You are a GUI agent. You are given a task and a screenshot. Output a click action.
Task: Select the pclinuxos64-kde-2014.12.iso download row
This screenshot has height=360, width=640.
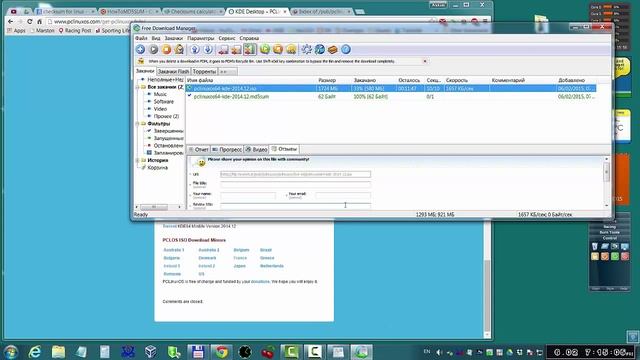391,89
